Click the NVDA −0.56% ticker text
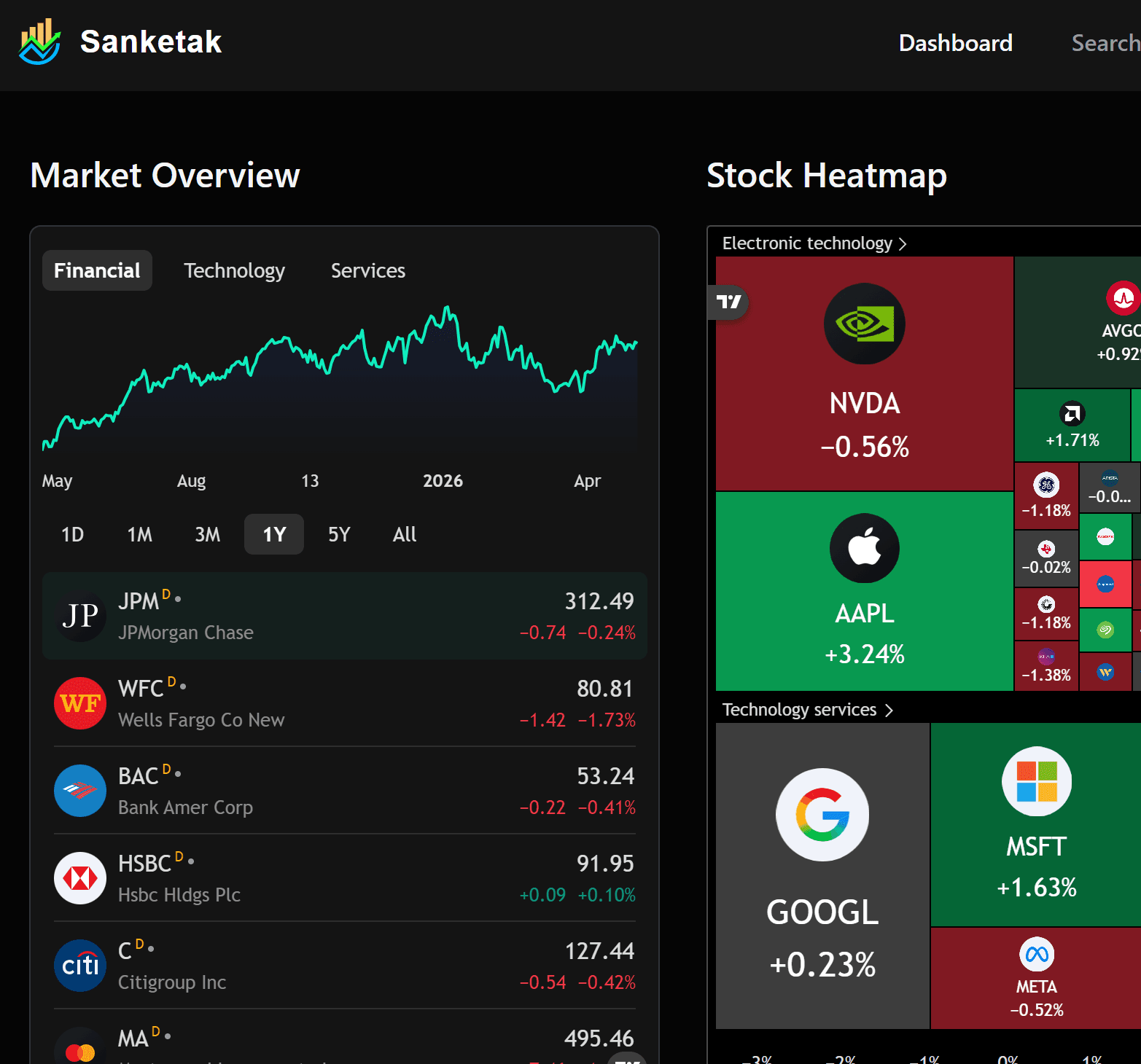Image resolution: width=1141 pixels, height=1064 pixels. [865, 425]
